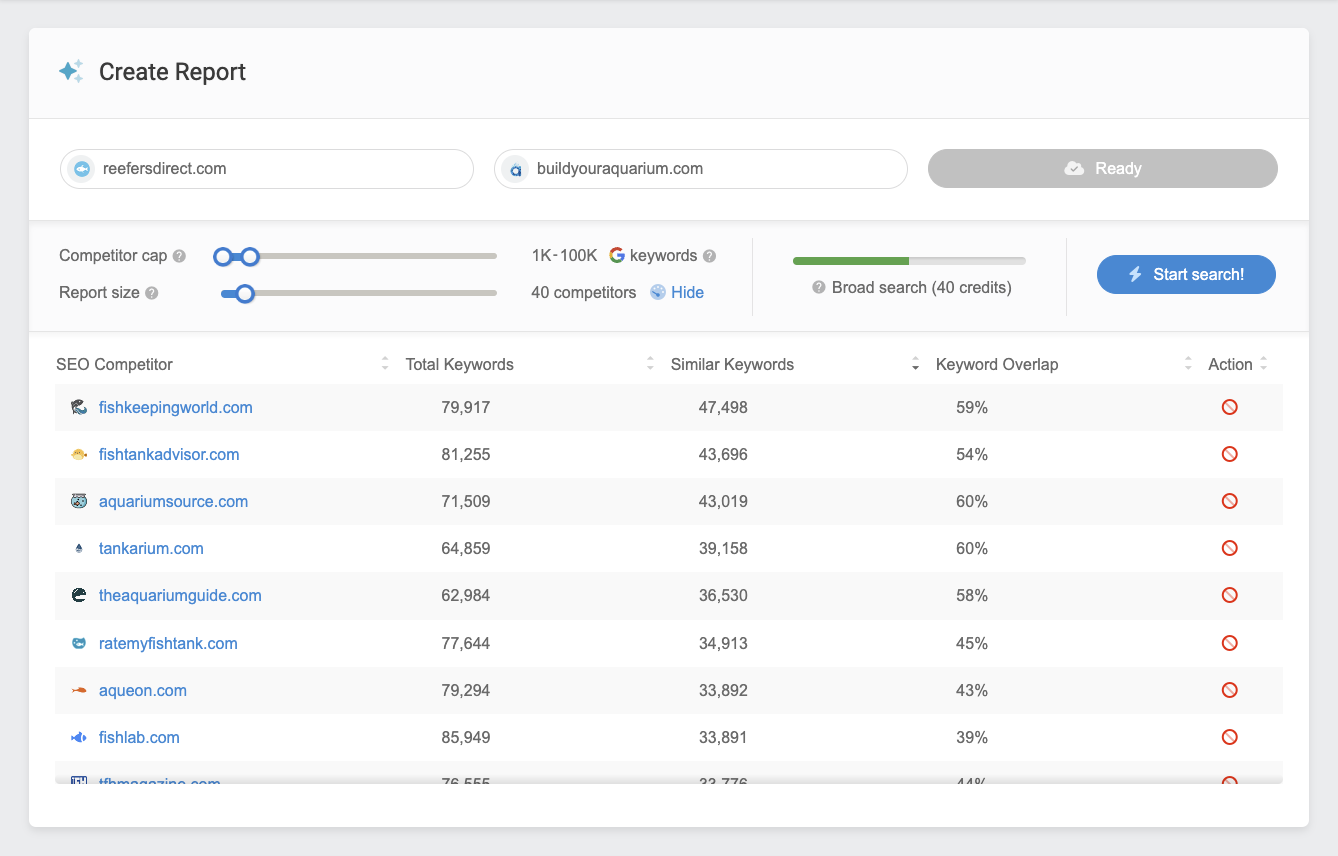Exclude fishlab.com via block icon
The width and height of the screenshot is (1338, 856).
[1230, 737]
